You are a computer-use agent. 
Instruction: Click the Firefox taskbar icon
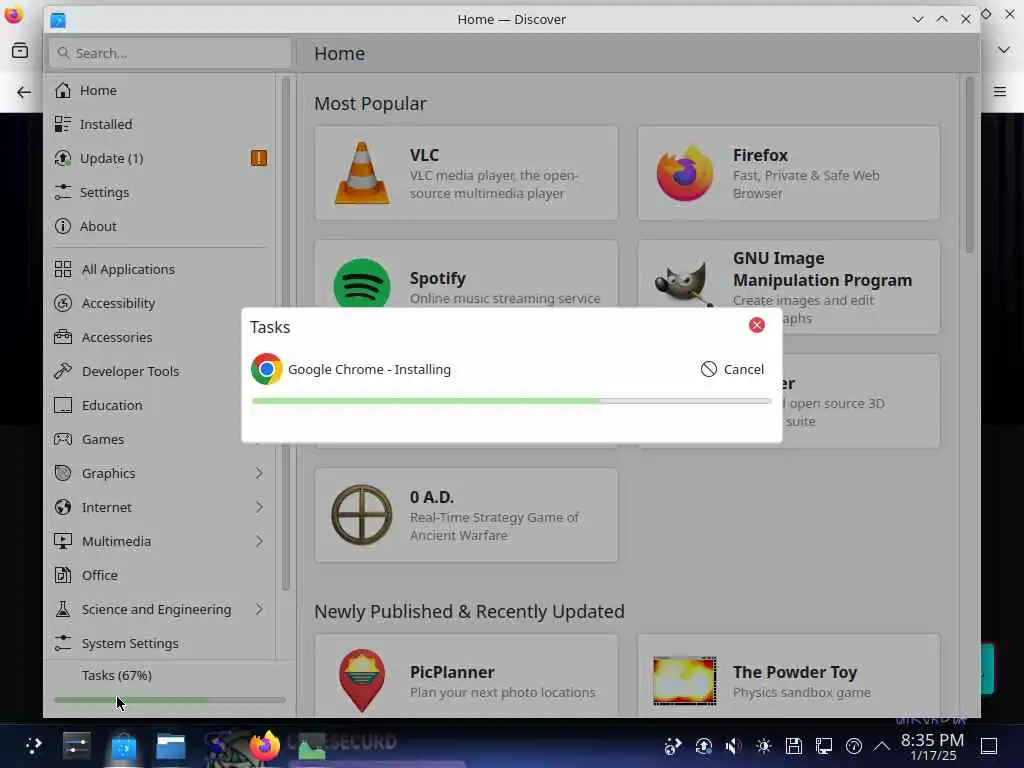tap(264, 746)
